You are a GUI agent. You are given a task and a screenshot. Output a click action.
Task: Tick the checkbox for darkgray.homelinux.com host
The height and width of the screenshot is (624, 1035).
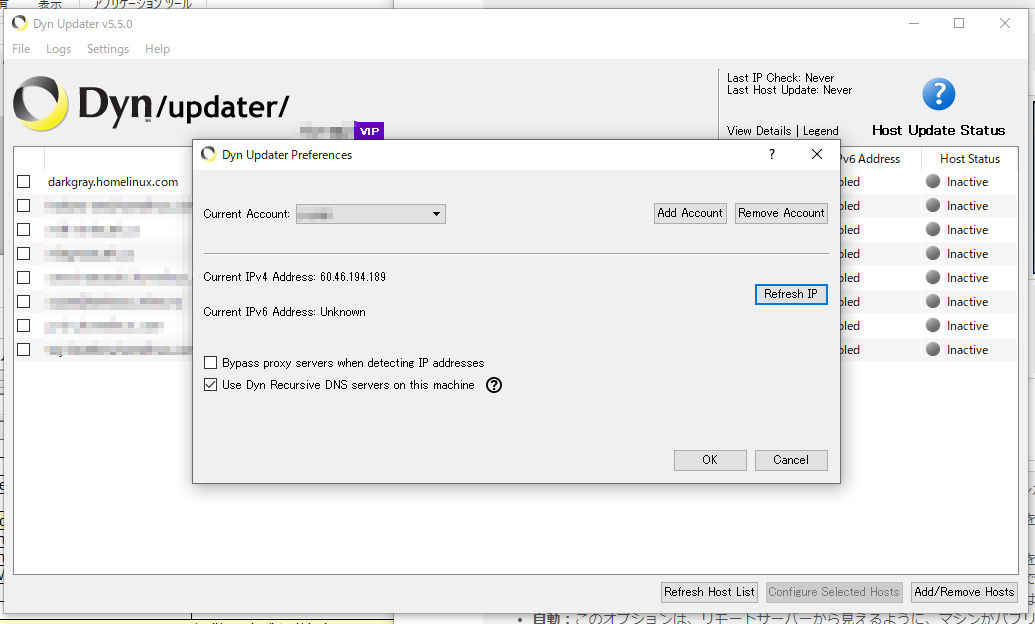24,182
